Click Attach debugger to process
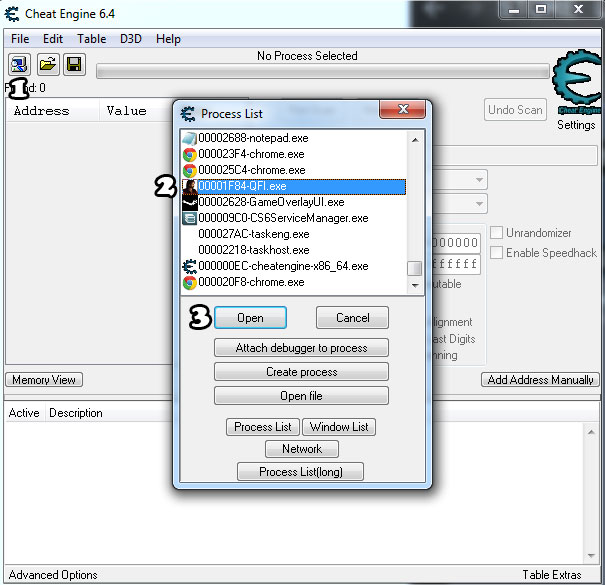This screenshot has width=605, height=585. tap(301, 348)
